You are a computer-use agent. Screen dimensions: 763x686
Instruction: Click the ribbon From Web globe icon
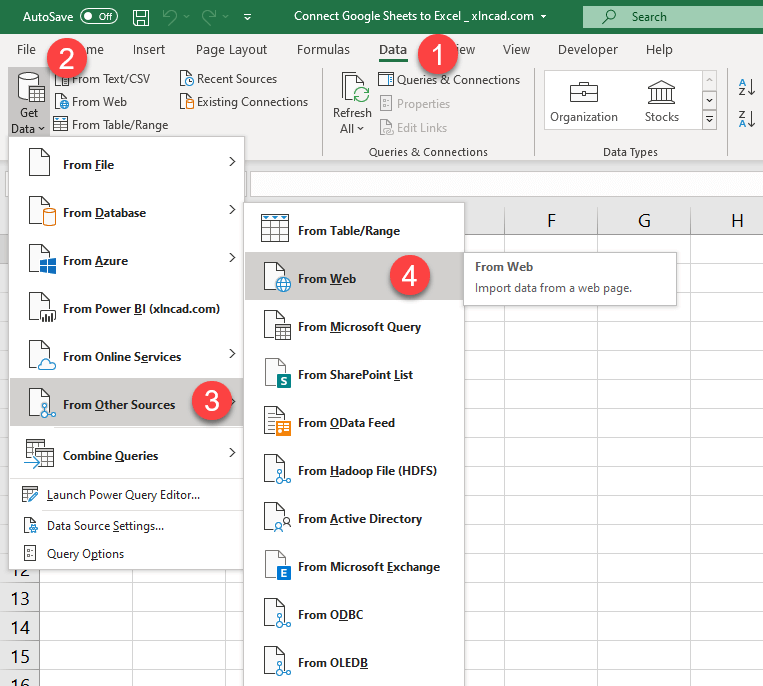[x=62, y=102]
